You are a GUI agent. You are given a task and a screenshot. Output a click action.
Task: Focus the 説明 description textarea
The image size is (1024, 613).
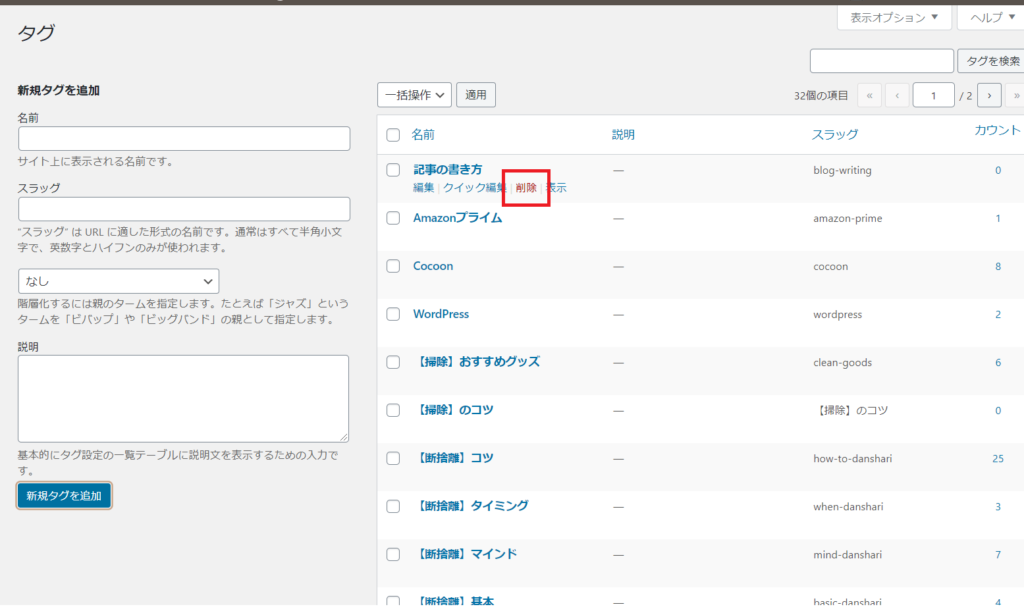(184, 398)
